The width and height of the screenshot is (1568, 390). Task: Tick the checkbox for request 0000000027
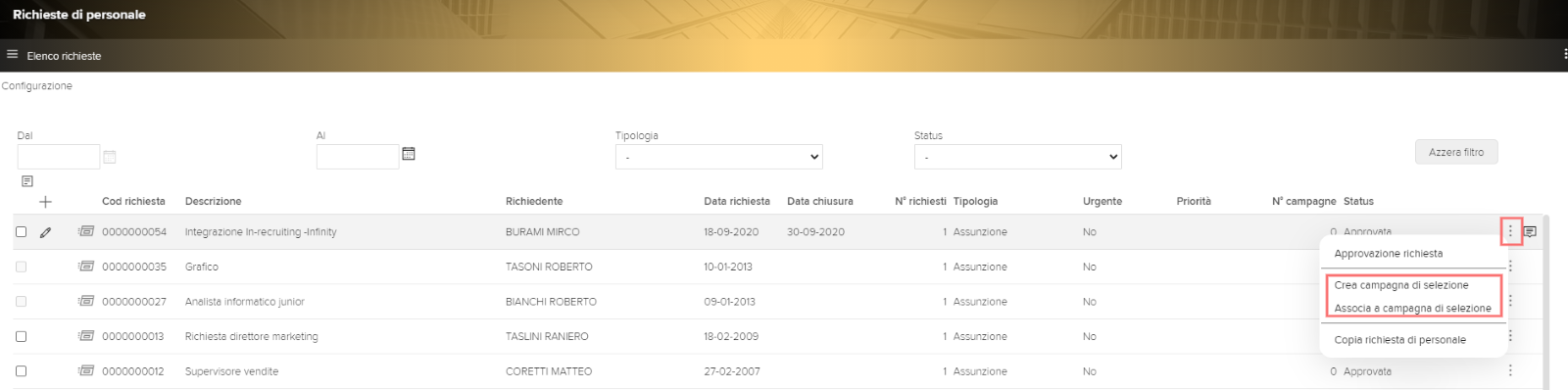[21, 302]
